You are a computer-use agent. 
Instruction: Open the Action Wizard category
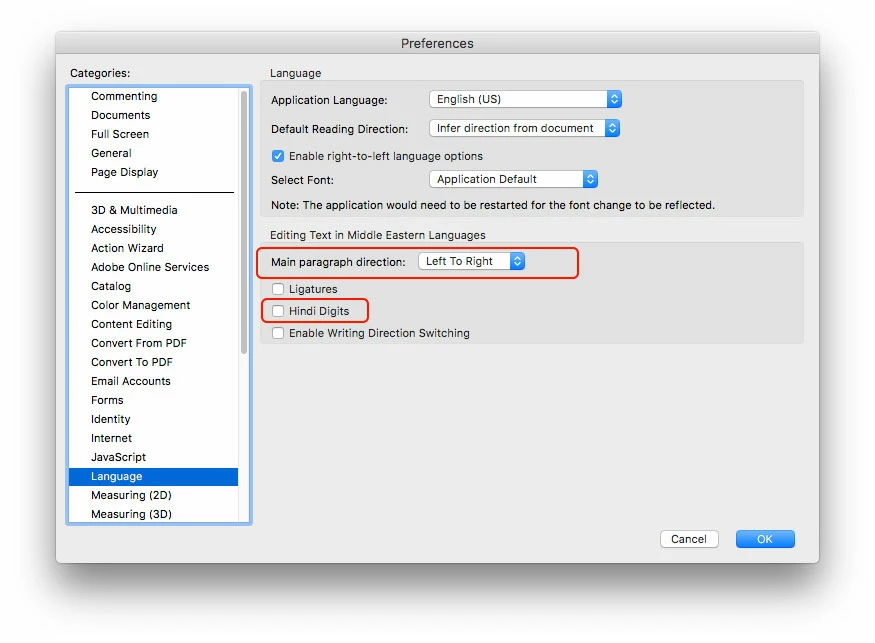tap(153, 248)
